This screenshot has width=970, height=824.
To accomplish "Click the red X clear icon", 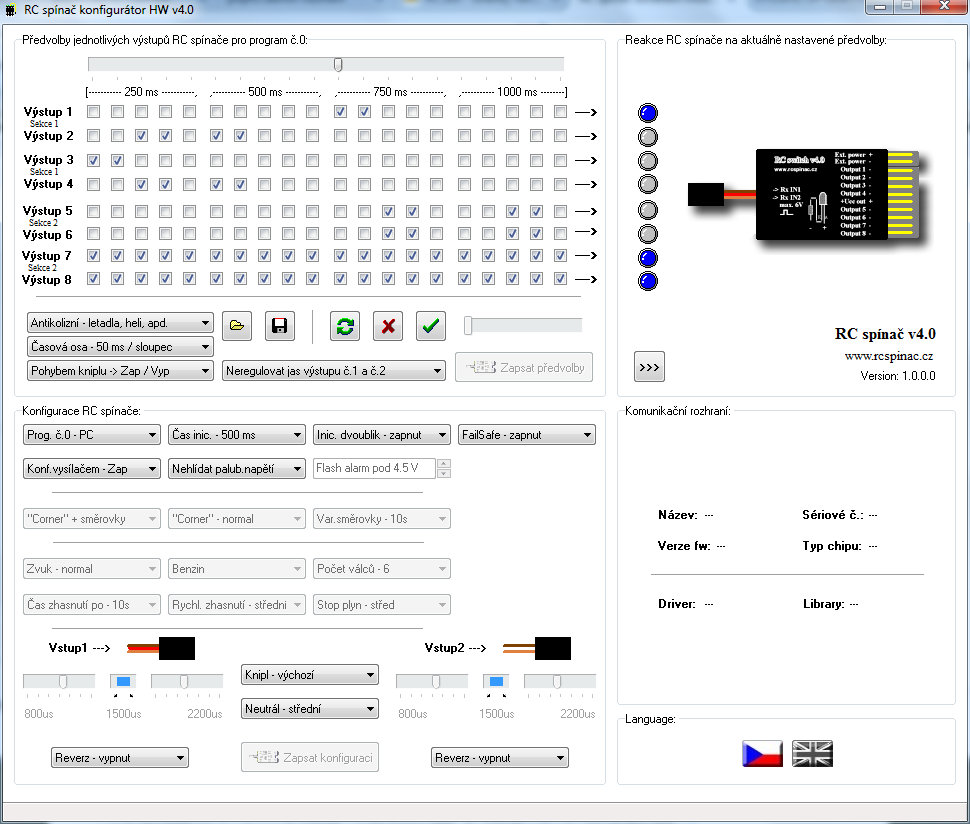I will 388,325.
